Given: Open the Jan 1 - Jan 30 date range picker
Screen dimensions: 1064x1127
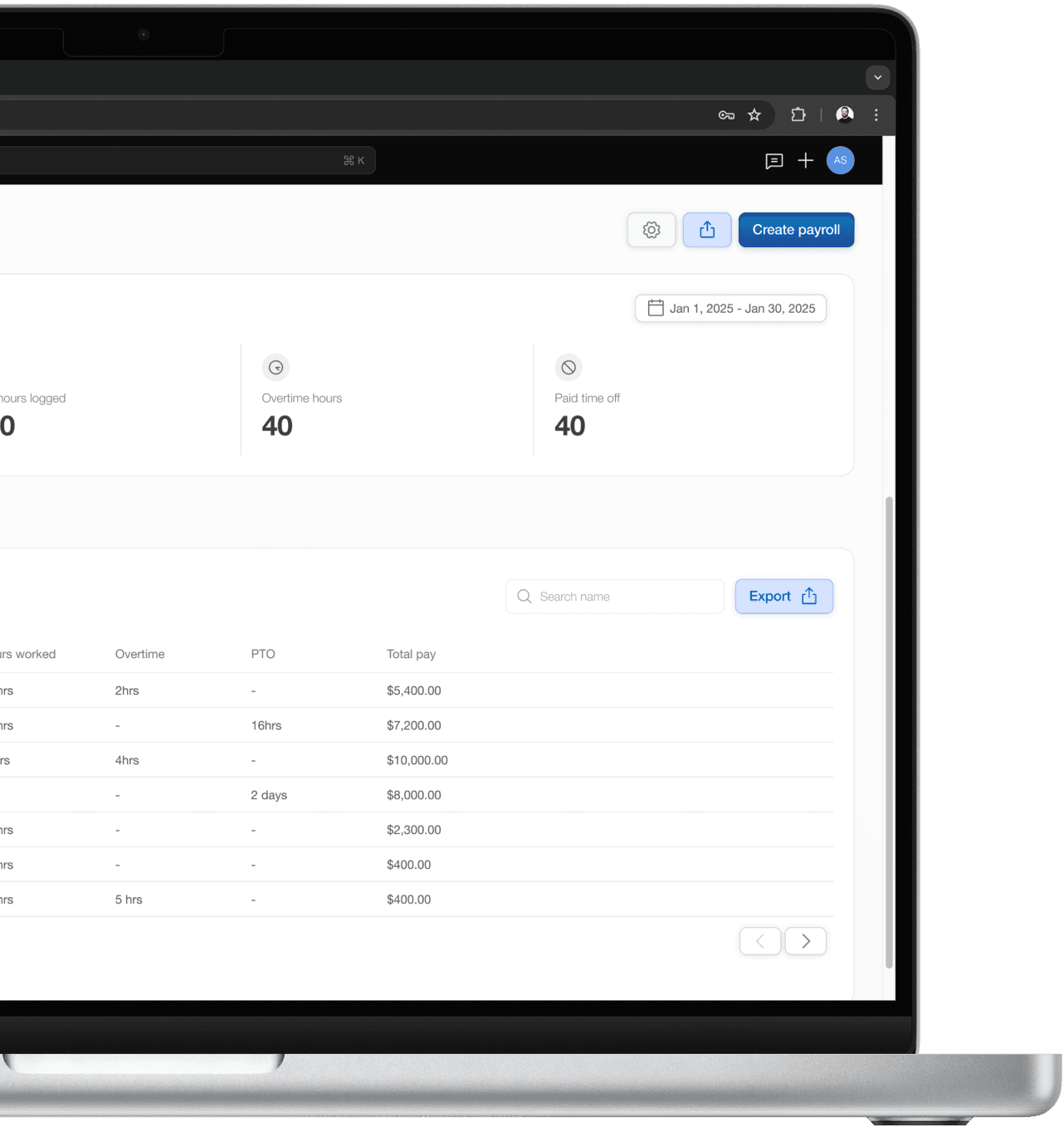Looking at the screenshot, I should 730,308.
